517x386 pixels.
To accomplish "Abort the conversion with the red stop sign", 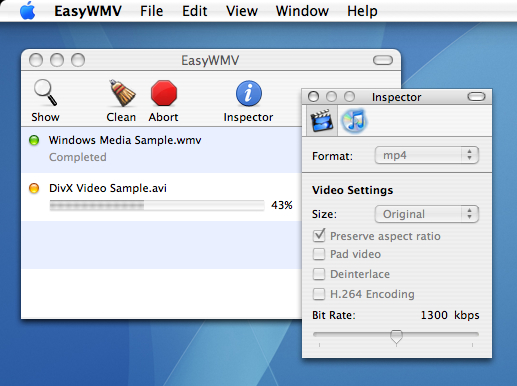I will pos(164,93).
